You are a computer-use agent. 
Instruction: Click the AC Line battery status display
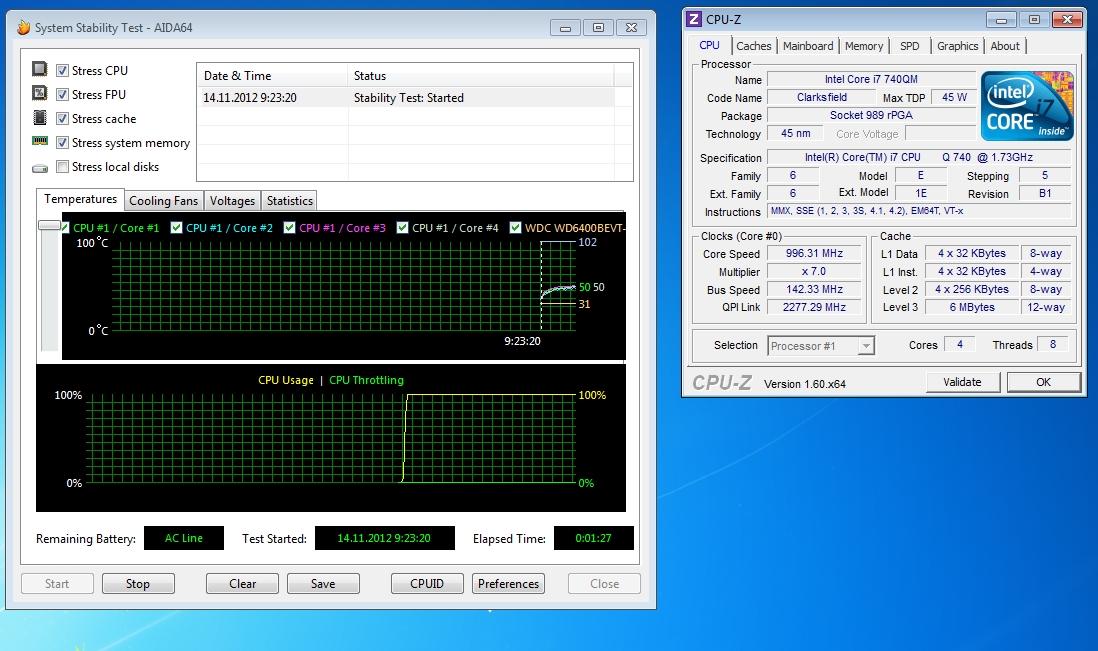click(x=183, y=538)
